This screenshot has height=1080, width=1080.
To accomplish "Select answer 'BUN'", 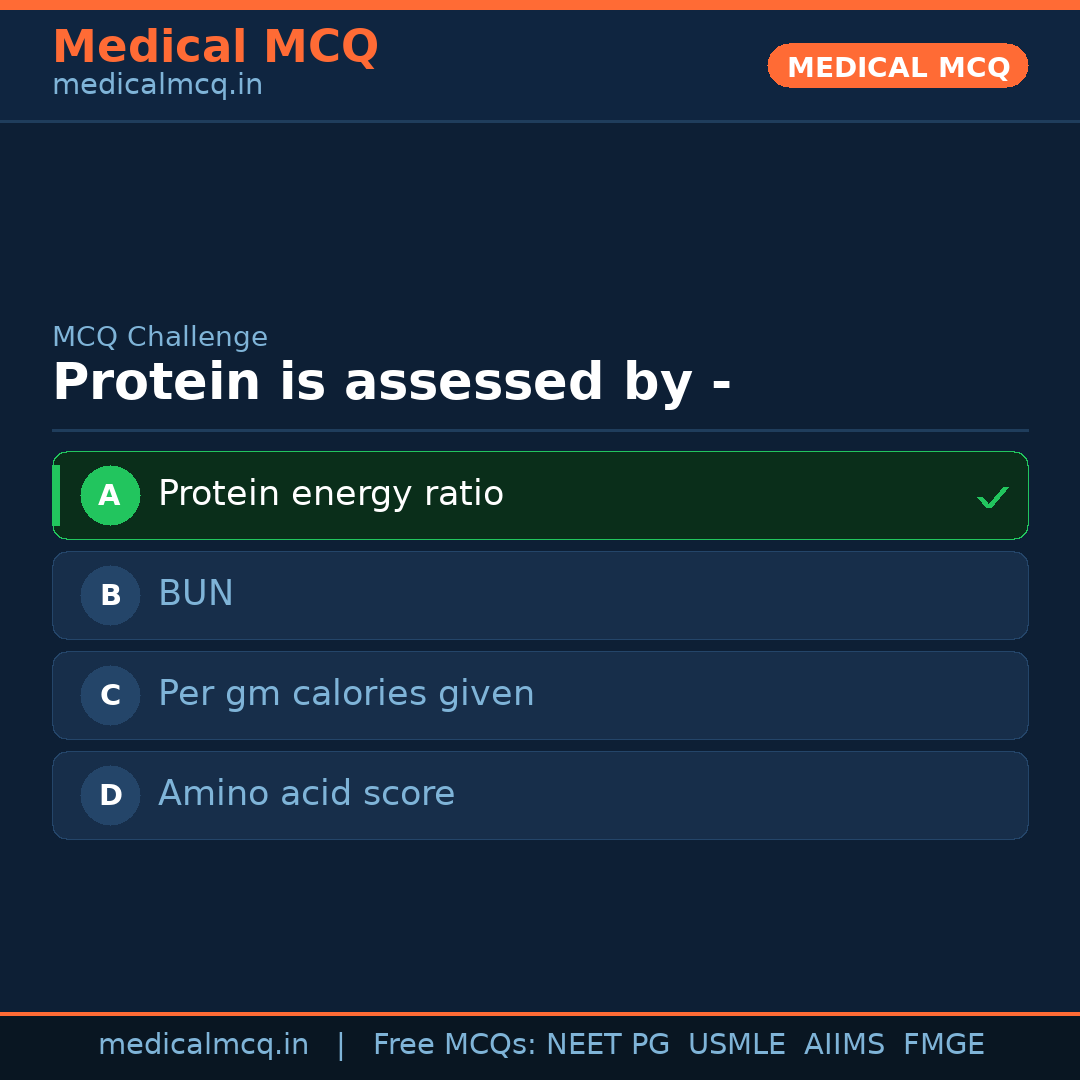I will (x=540, y=595).
